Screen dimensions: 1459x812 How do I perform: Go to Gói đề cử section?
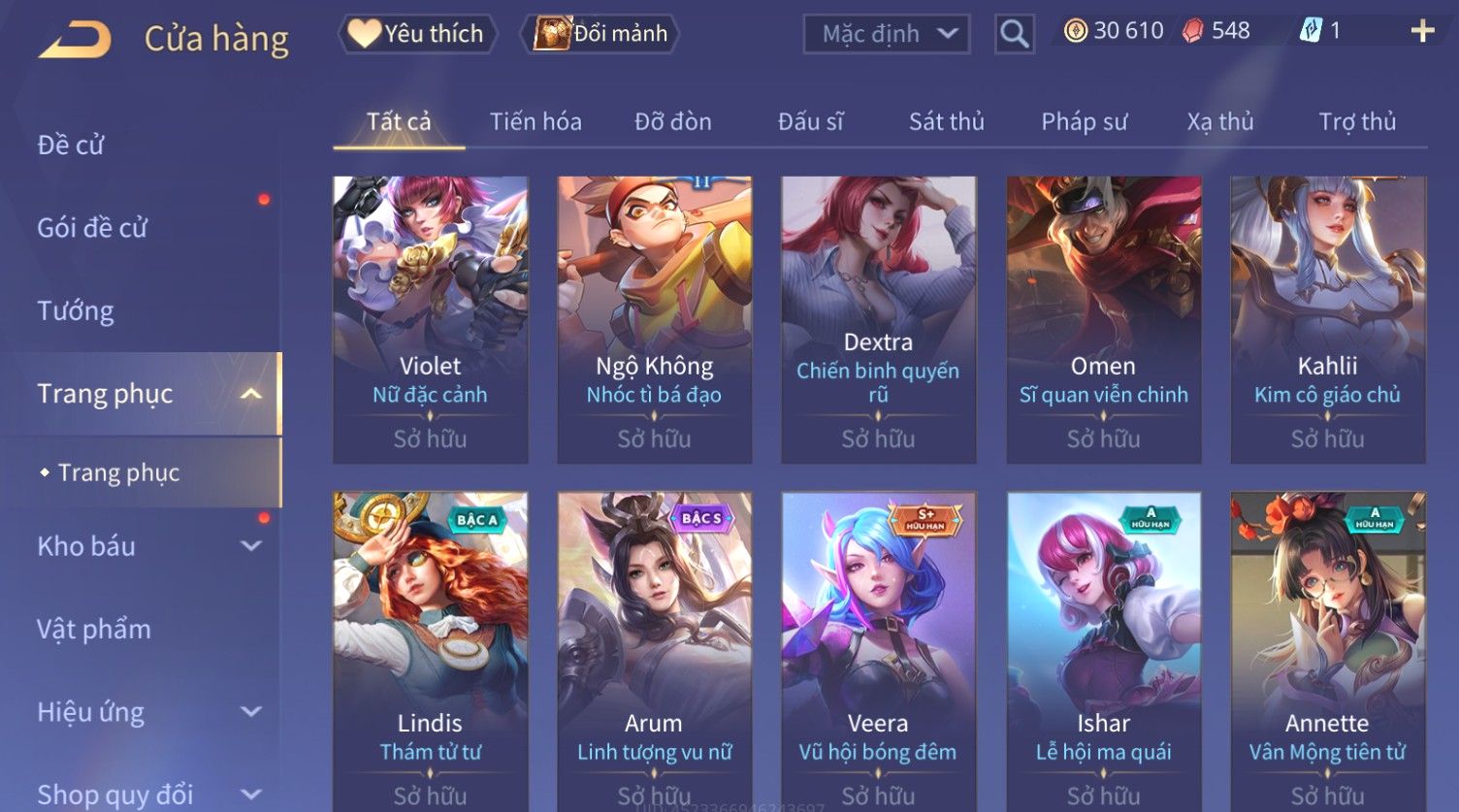(92, 228)
